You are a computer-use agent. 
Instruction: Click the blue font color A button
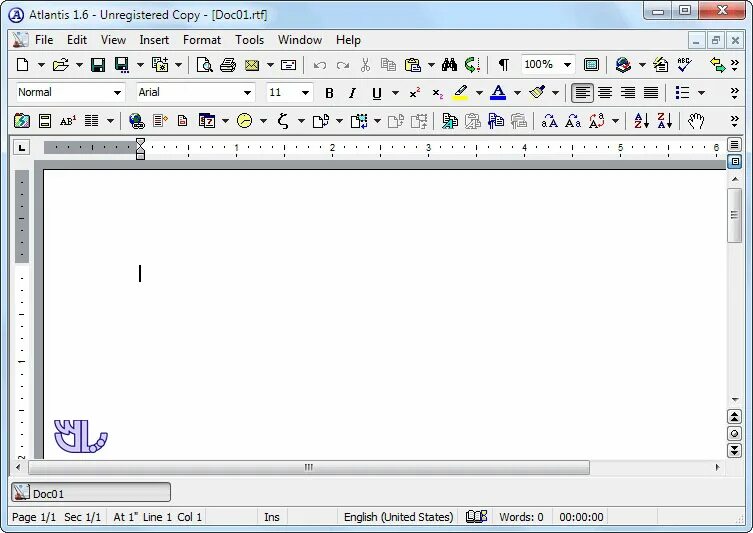[x=498, y=93]
